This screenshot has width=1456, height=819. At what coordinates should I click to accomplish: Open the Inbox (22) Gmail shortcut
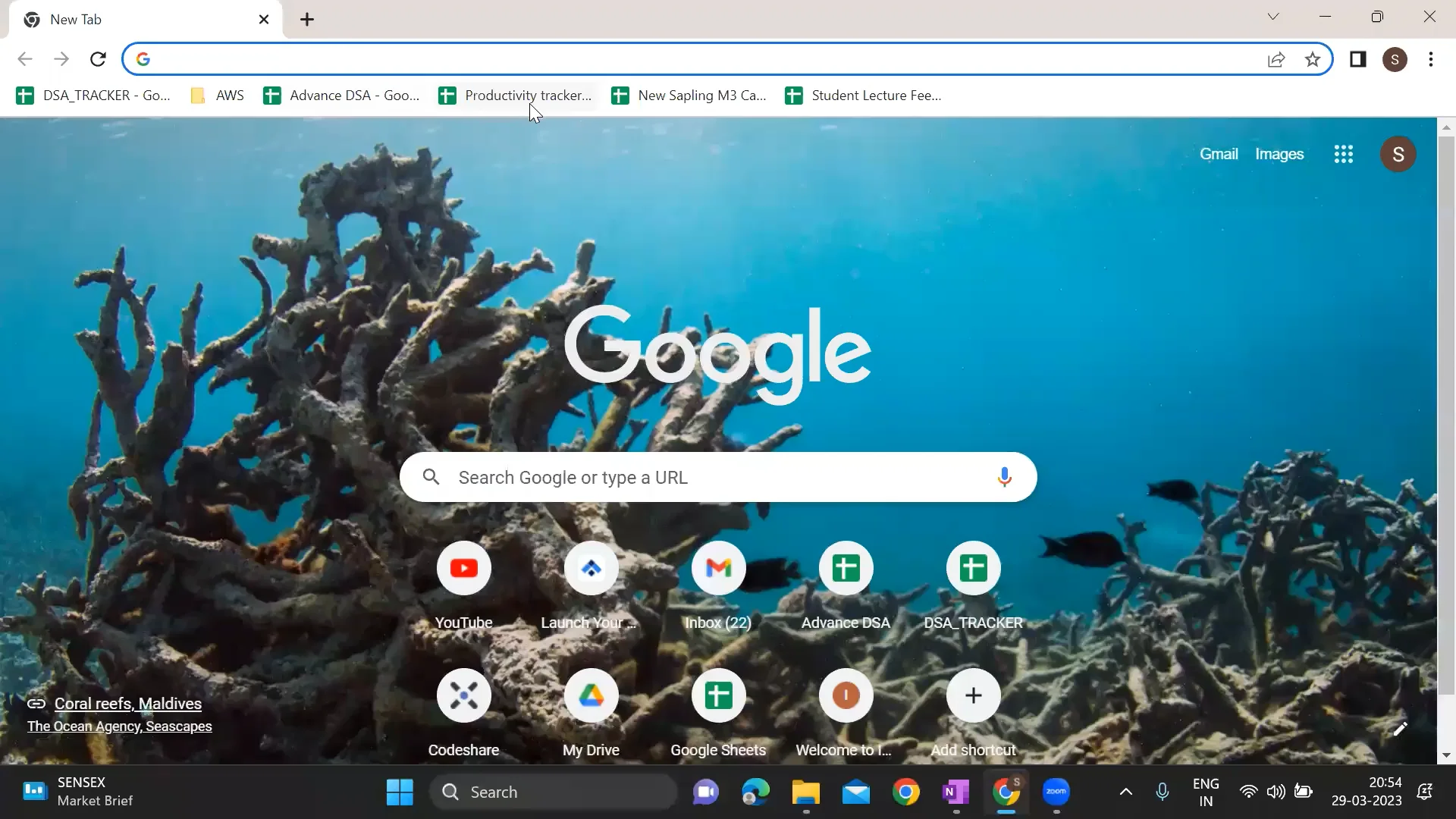click(718, 568)
